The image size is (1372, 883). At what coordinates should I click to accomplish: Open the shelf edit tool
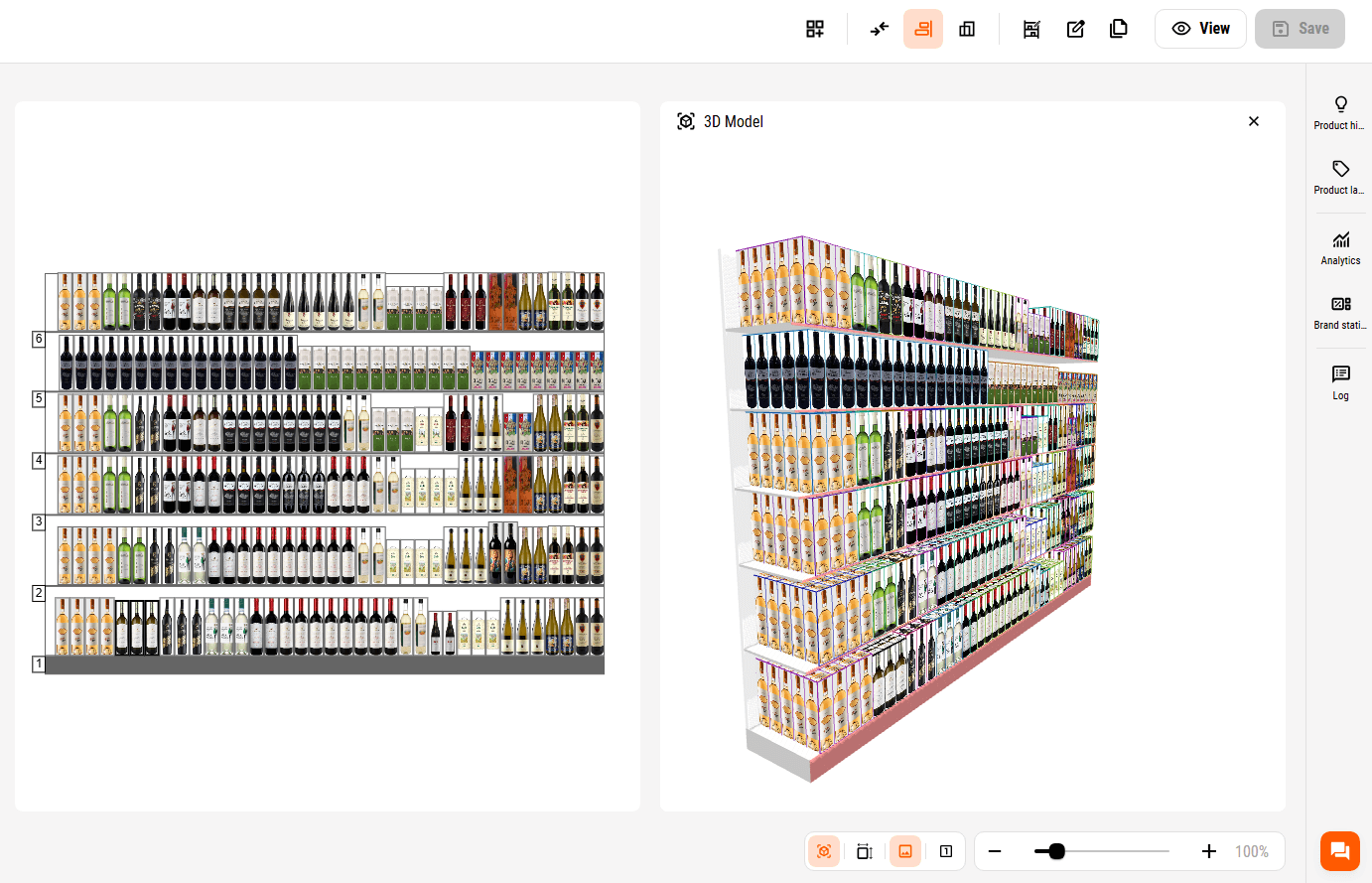[1031, 29]
